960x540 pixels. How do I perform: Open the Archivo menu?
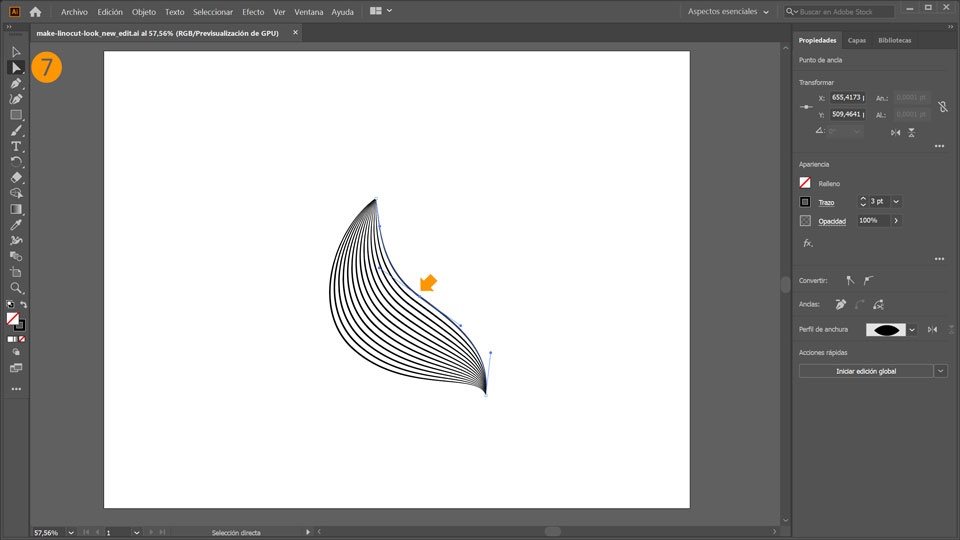point(74,12)
